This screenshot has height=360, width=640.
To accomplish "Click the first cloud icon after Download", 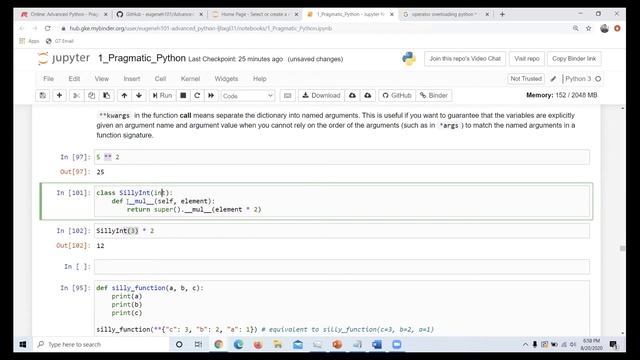I will [352, 96].
